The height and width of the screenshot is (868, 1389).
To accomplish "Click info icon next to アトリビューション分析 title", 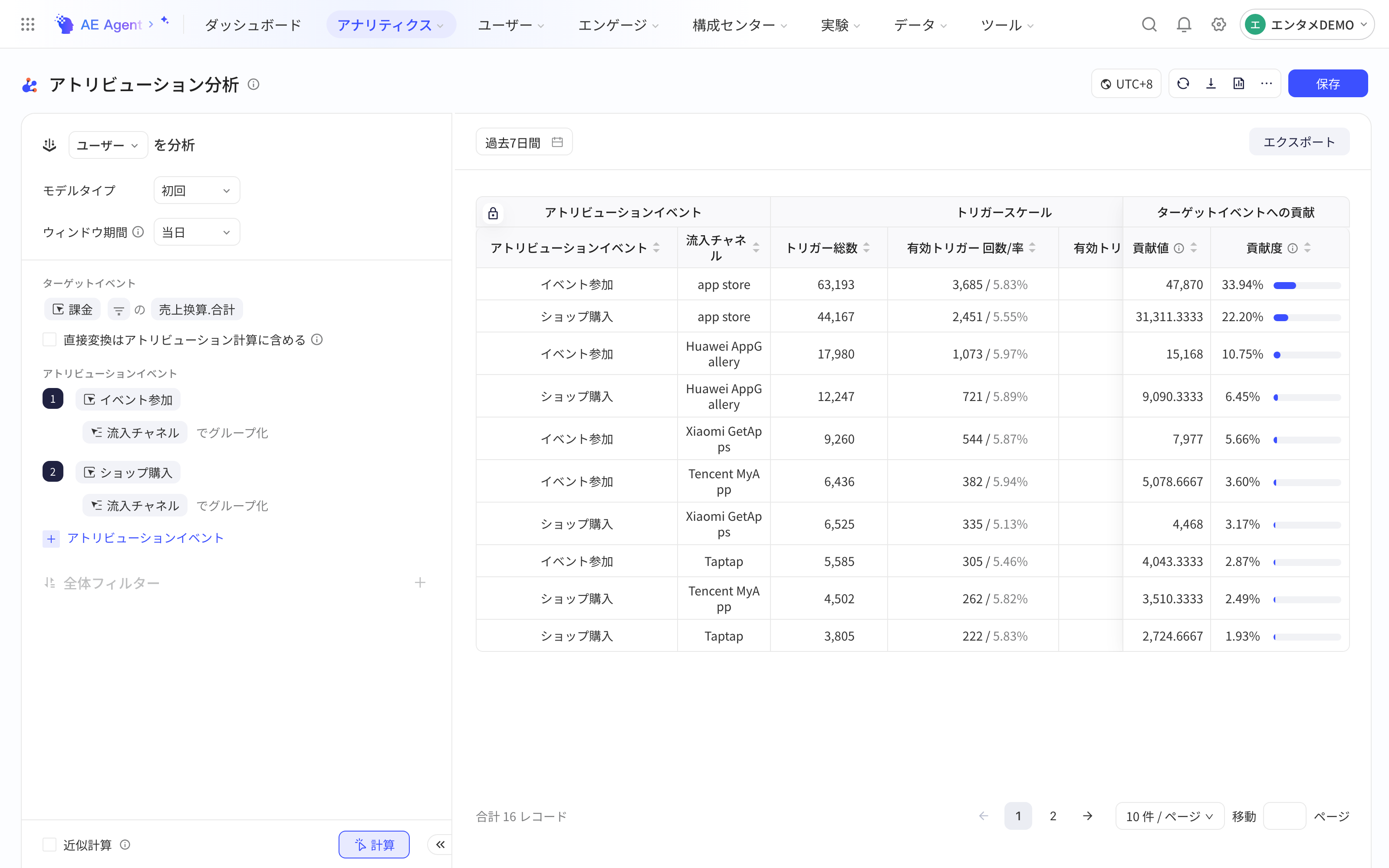I will (x=253, y=84).
